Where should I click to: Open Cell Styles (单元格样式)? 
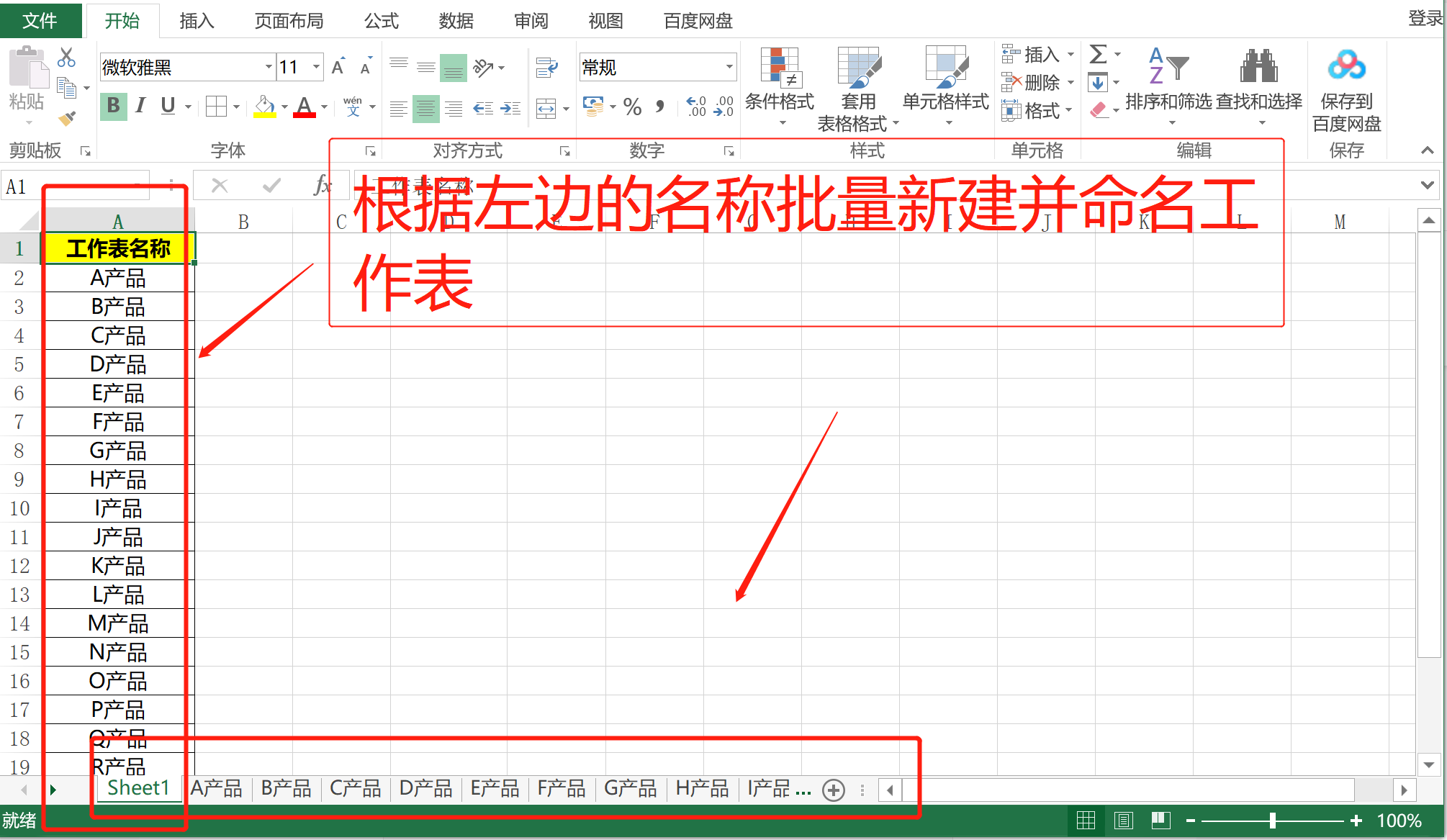pos(946,86)
